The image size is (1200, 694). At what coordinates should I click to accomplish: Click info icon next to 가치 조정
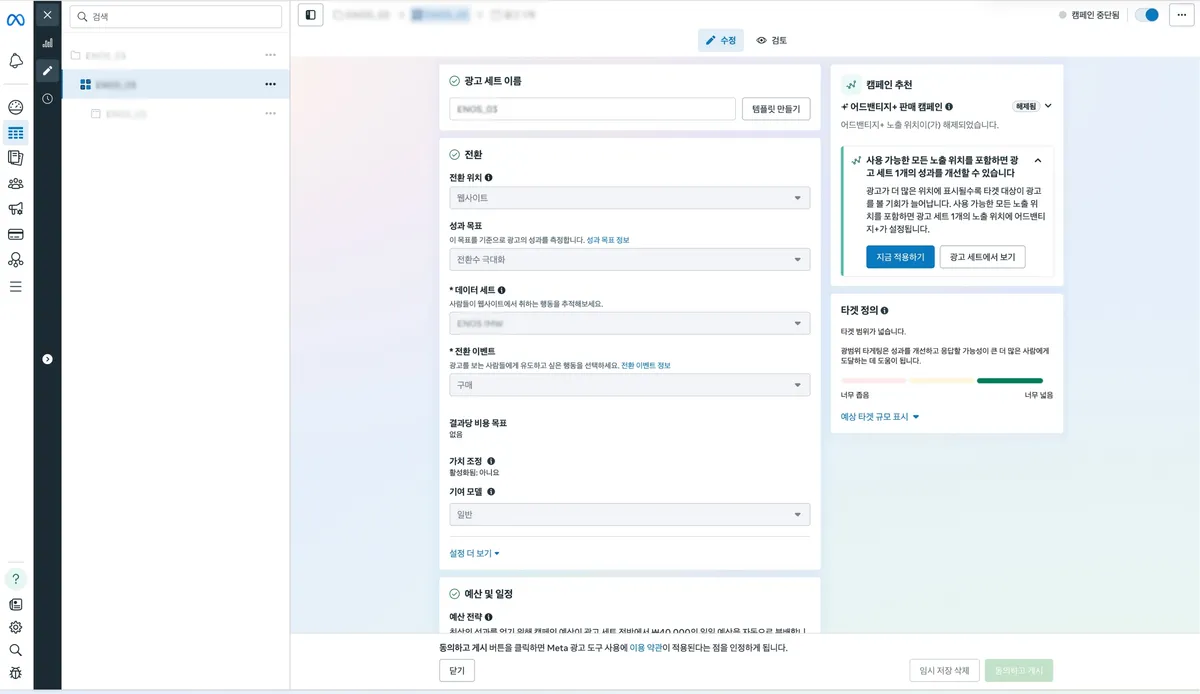[x=491, y=461]
